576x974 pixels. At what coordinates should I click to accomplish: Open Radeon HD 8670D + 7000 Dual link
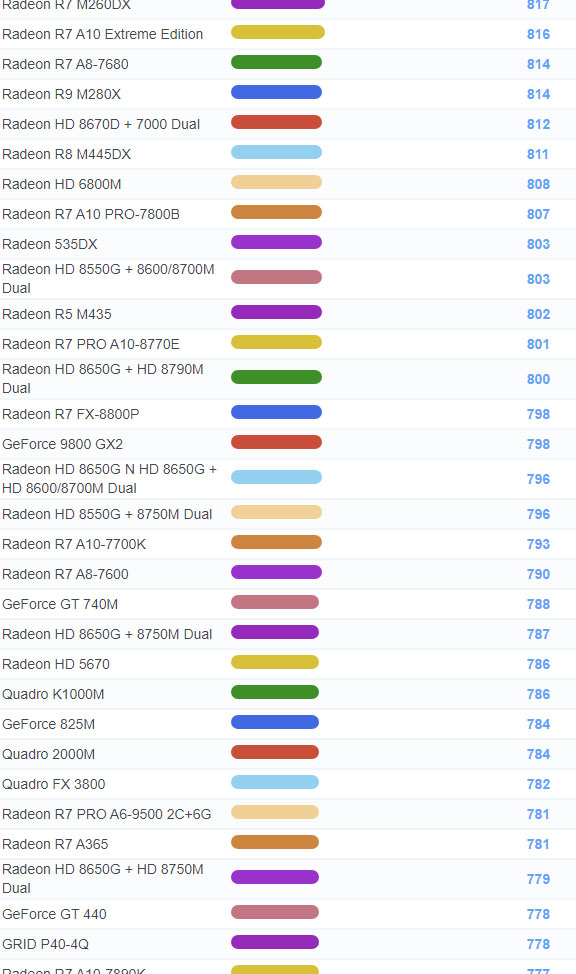[101, 124]
